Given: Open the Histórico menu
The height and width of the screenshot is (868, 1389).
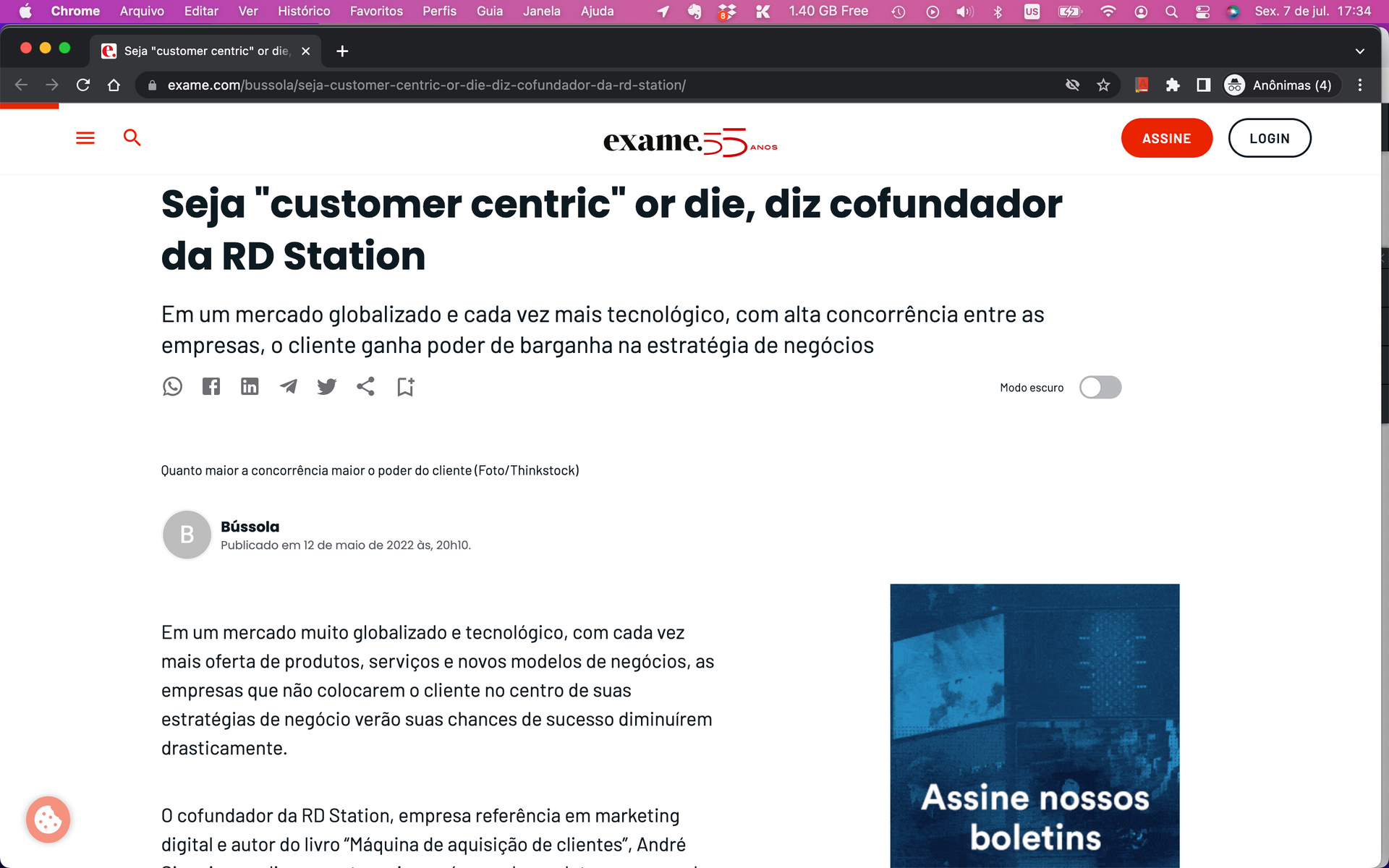Looking at the screenshot, I should pyautogui.click(x=304, y=11).
